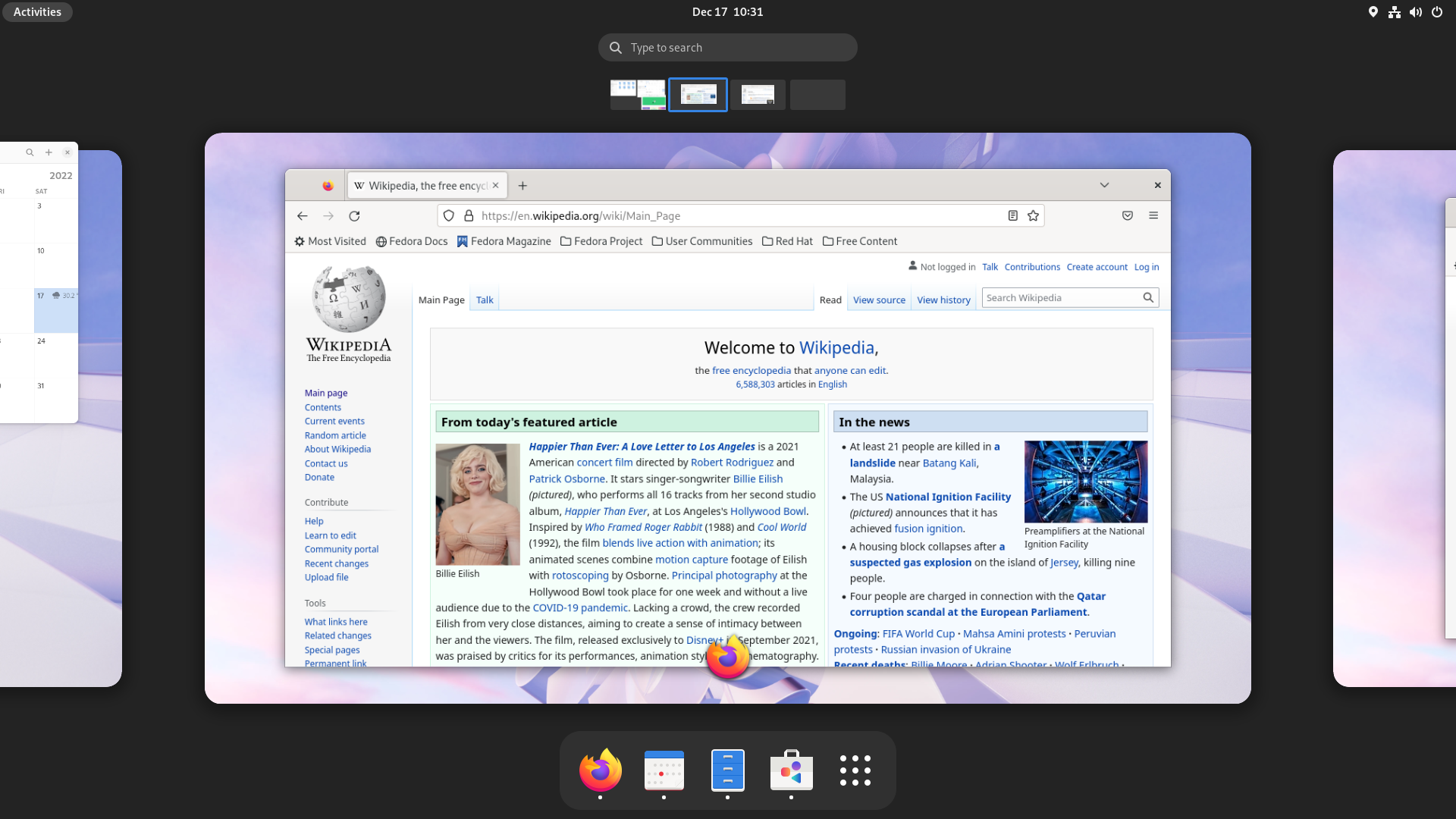Screen dimensions: 1456x819
Task: Open a new tab with the plus button
Action: [x=522, y=186]
